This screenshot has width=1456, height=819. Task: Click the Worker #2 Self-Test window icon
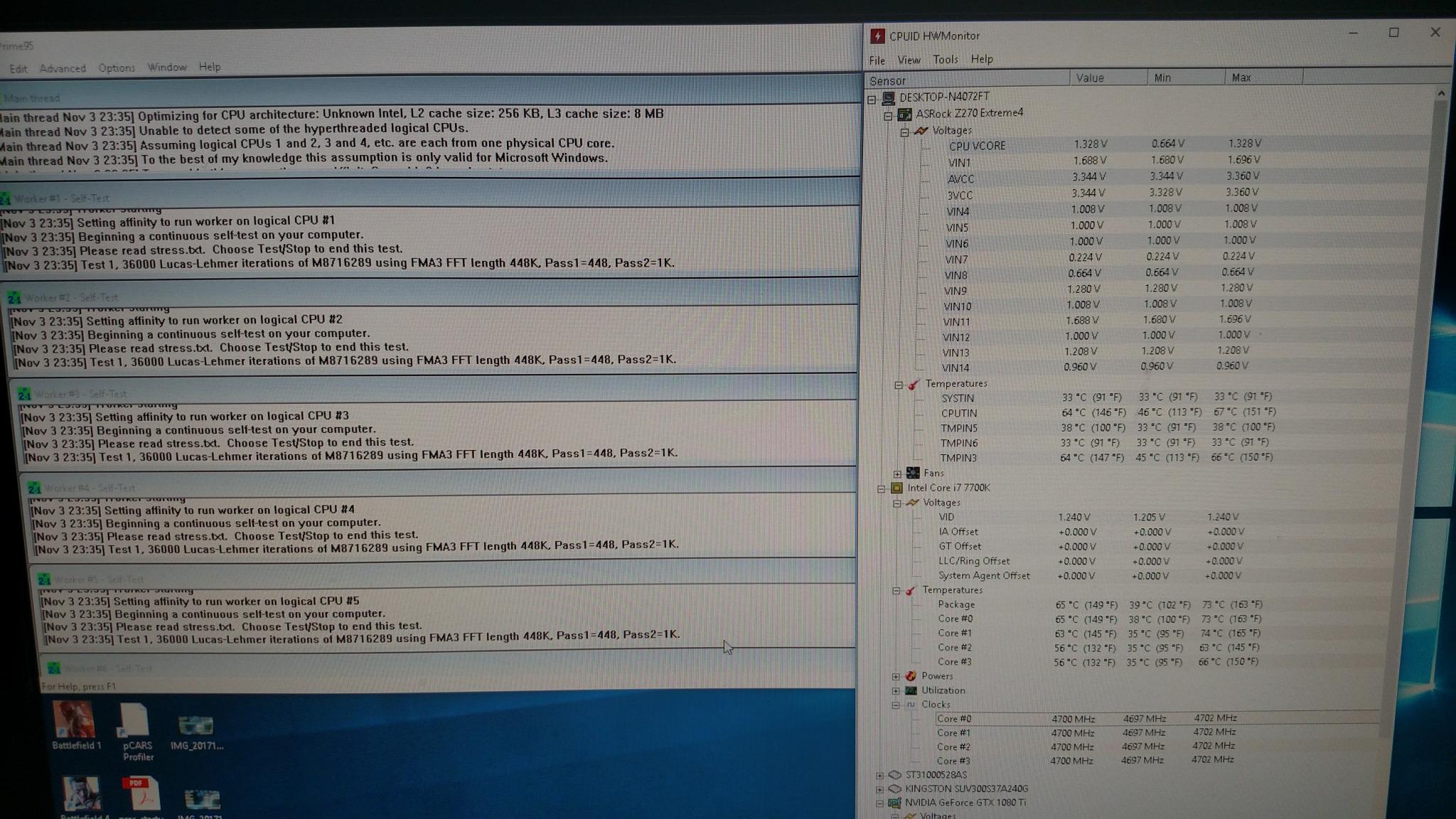tap(14, 298)
